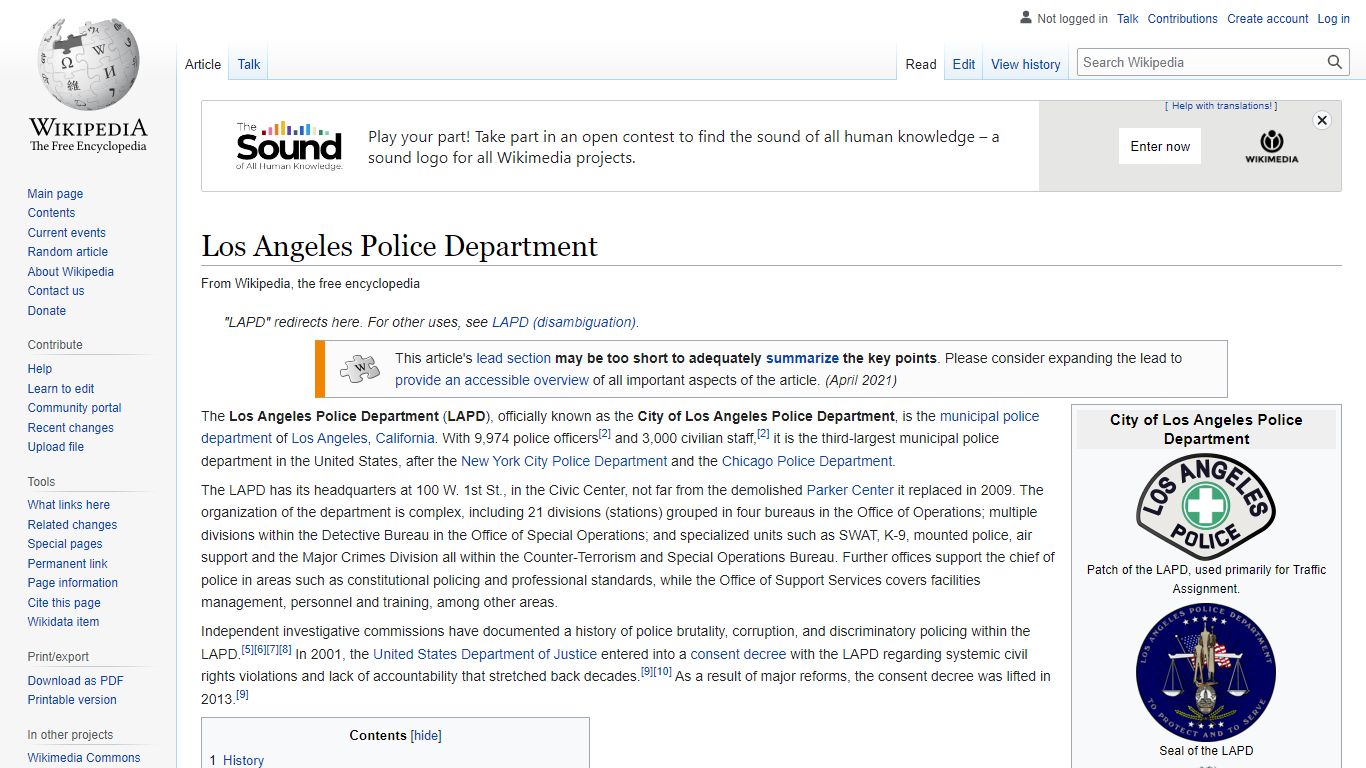The image size is (1366, 768).
Task: Open the Parker Center link
Action: coord(850,490)
